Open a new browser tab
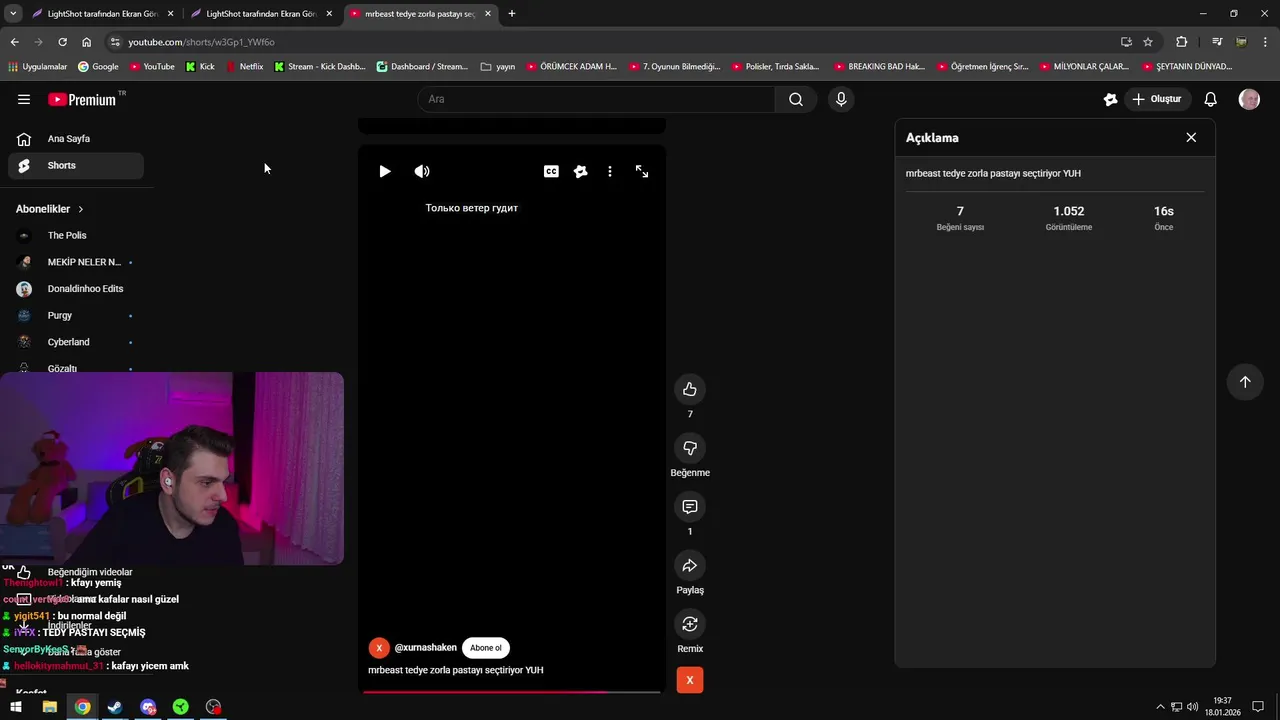The image size is (1280, 720). pyautogui.click(x=512, y=14)
